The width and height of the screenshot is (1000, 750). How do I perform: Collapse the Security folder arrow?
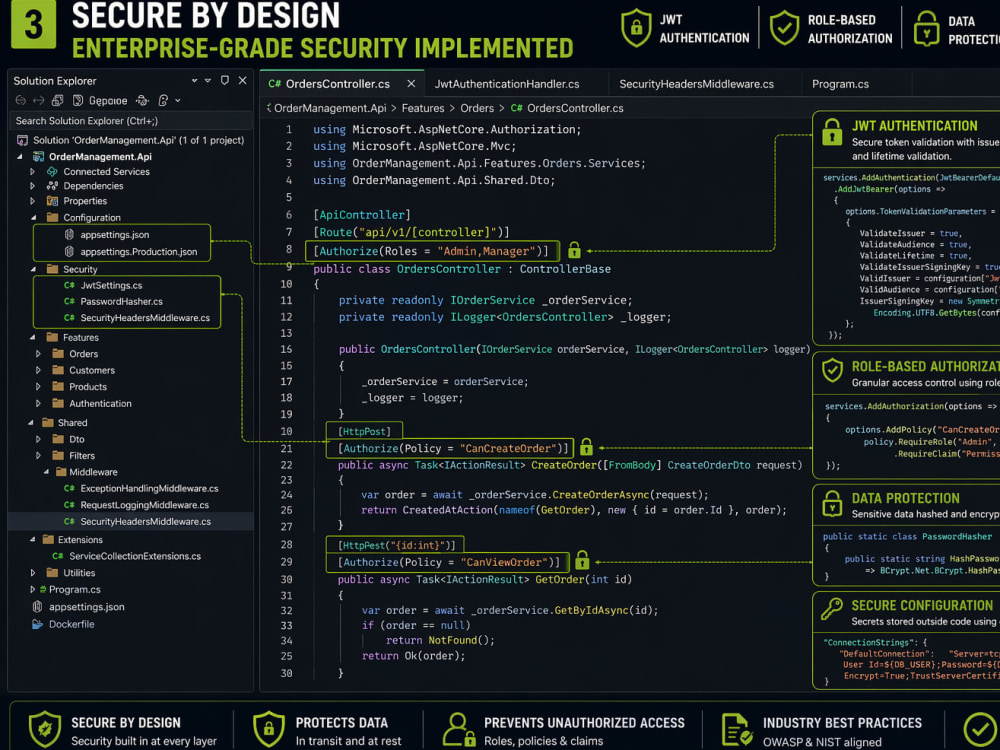(x=33, y=269)
